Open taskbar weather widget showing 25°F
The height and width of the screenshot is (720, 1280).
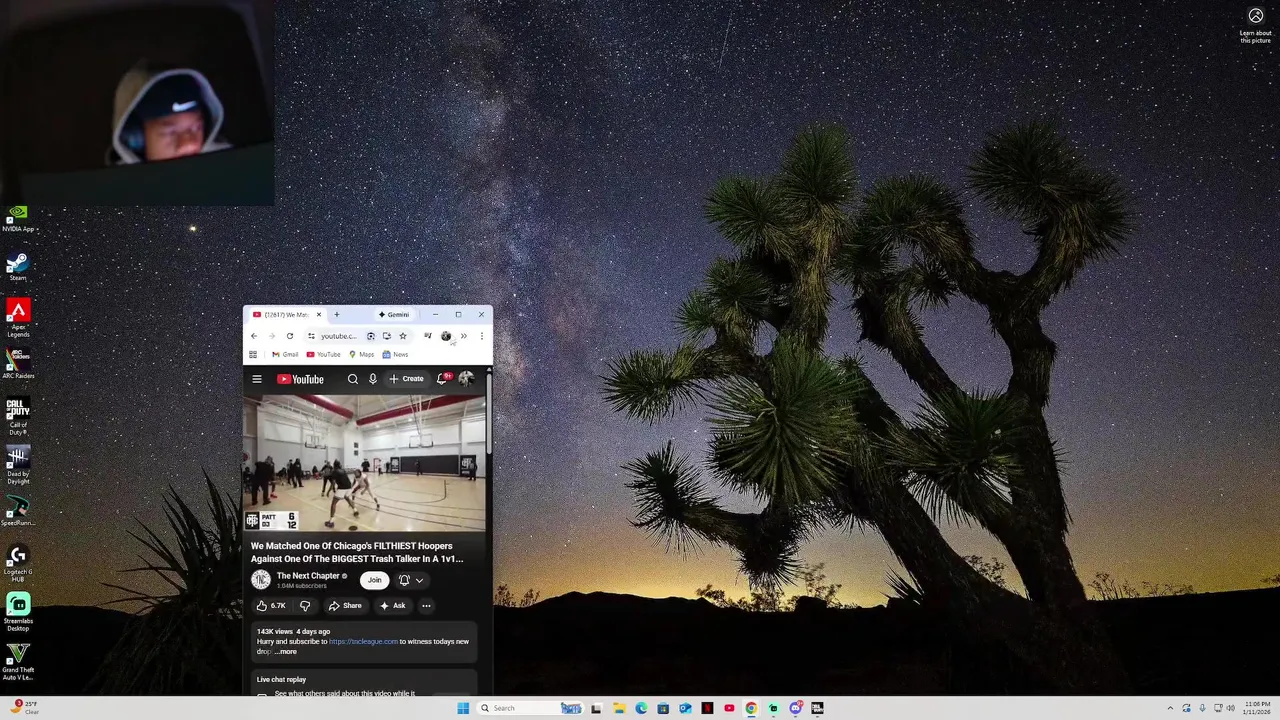pos(24,707)
